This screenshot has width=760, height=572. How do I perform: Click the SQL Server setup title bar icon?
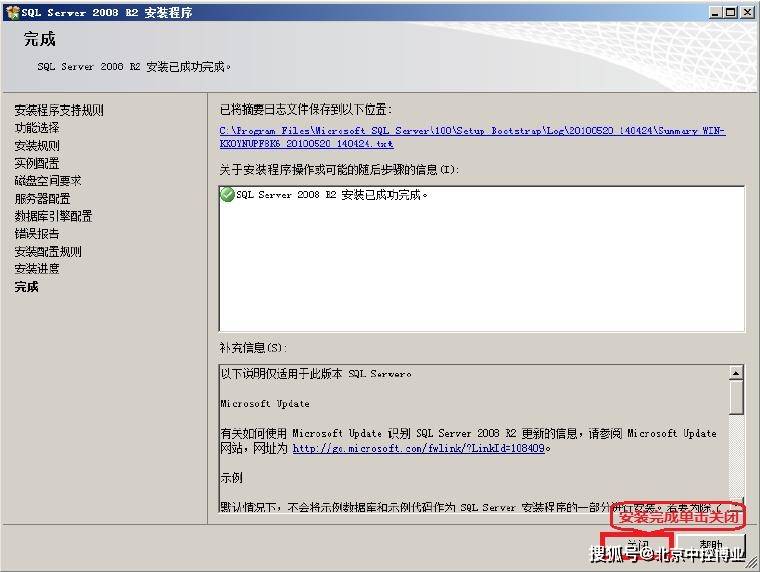tap(13, 12)
